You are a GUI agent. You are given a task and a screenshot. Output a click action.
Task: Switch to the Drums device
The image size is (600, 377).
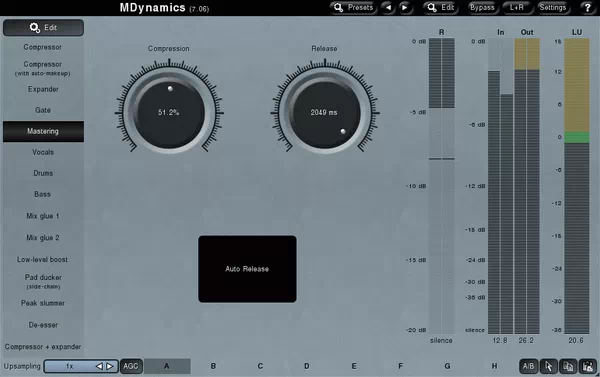click(43, 173)
